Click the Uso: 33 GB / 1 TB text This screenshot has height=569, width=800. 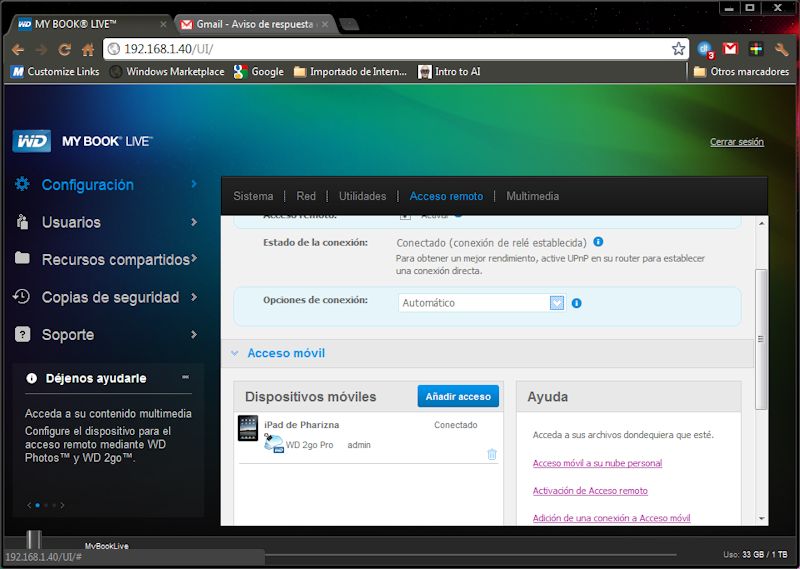(x=755, y=554)
